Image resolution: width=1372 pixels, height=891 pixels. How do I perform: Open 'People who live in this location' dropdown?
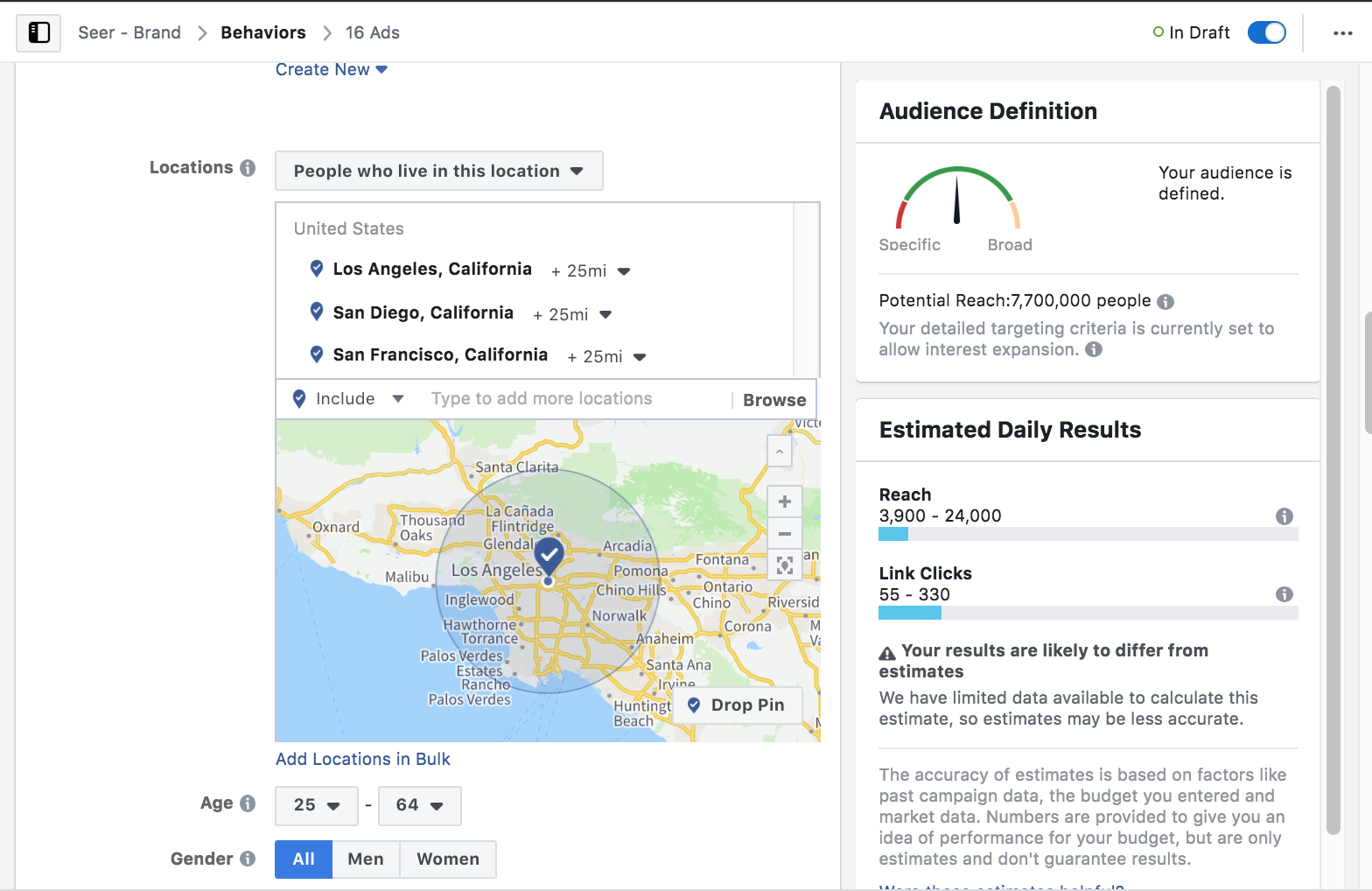pos(438,172)
